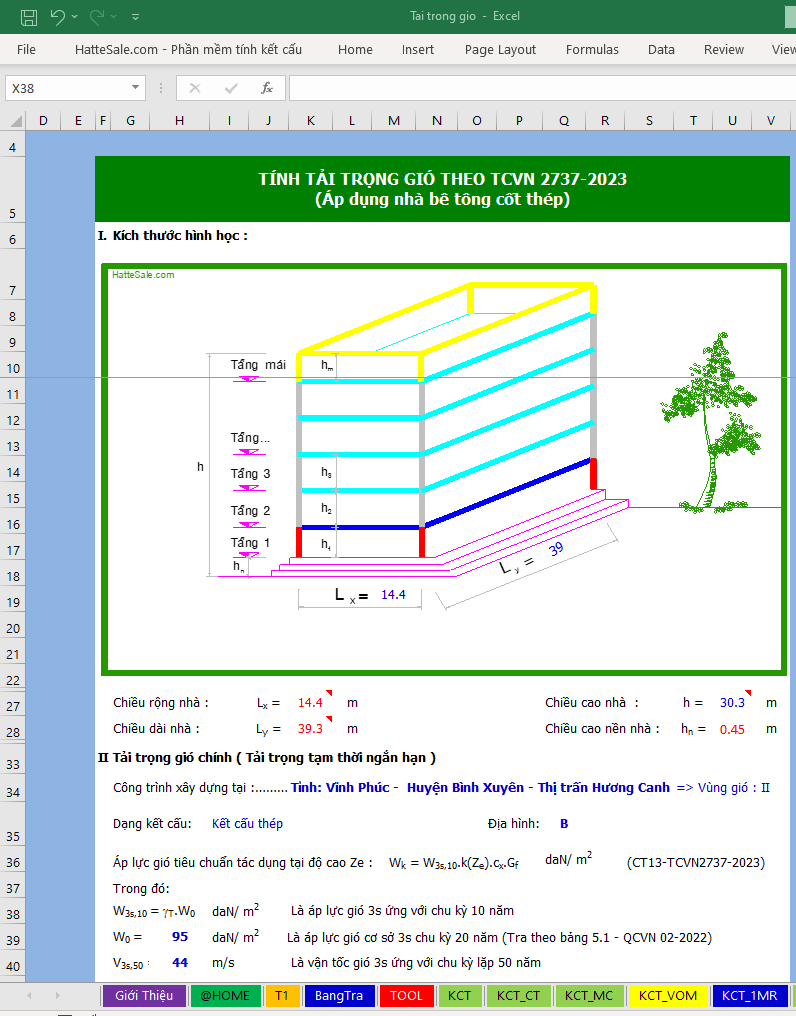Click the next sheet navigation arrow
This screenshot has width=796, height=1016.
point(58,995)
